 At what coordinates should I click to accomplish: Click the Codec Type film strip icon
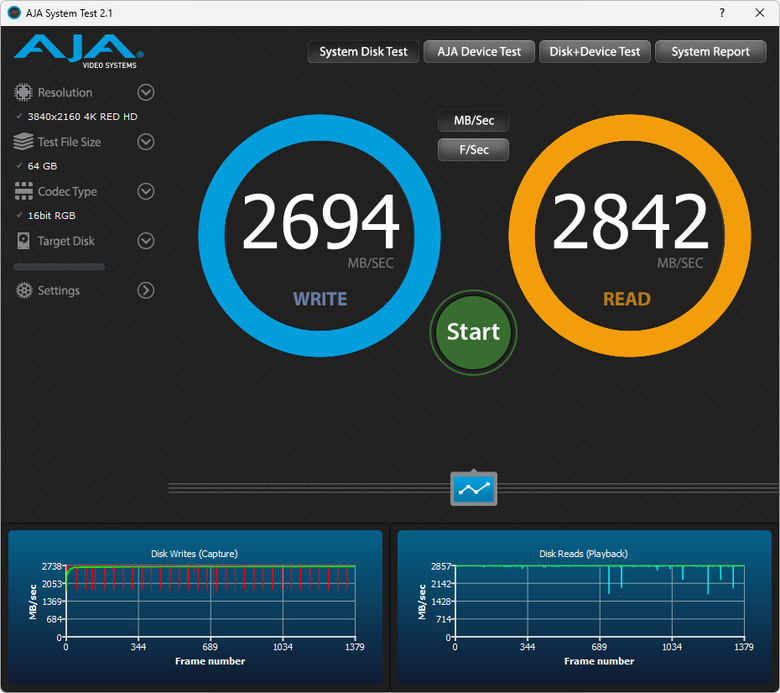(23, 191)
